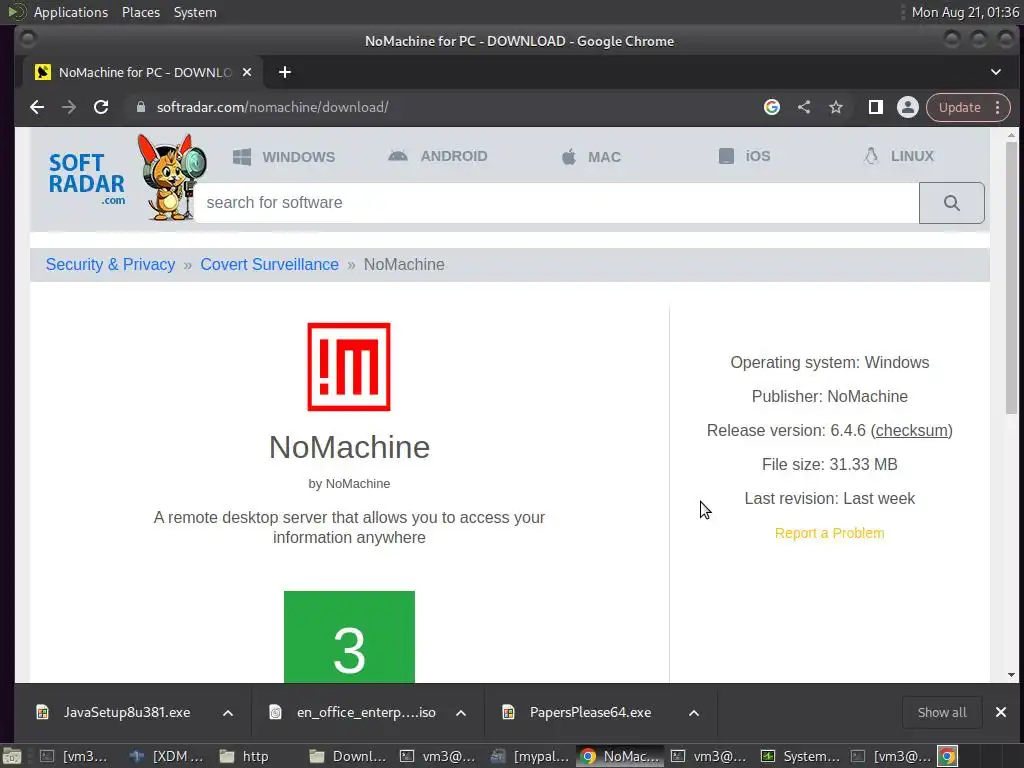This screenshot has width=1024, height=768.
Task: Click the clock showing Mon Aug 21
Action: (965, 12)
